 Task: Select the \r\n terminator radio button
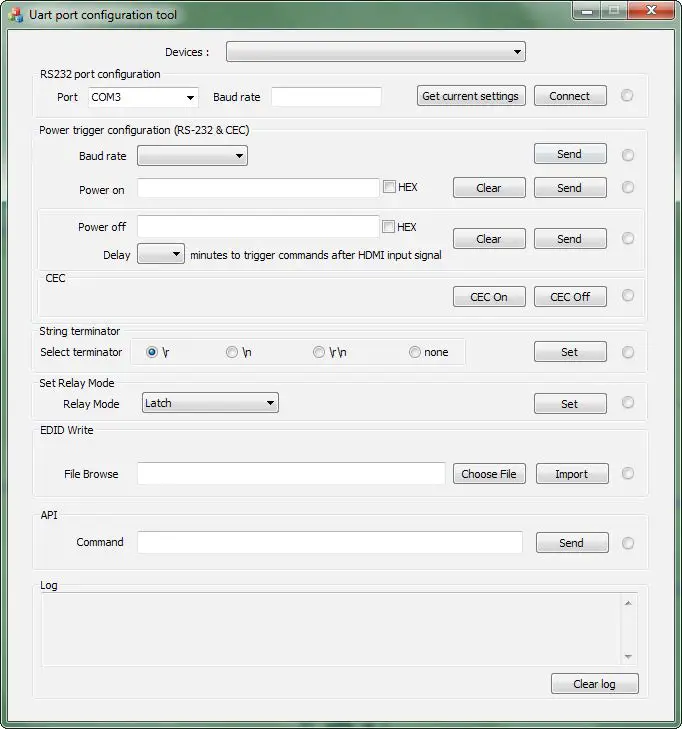point(318,352)
